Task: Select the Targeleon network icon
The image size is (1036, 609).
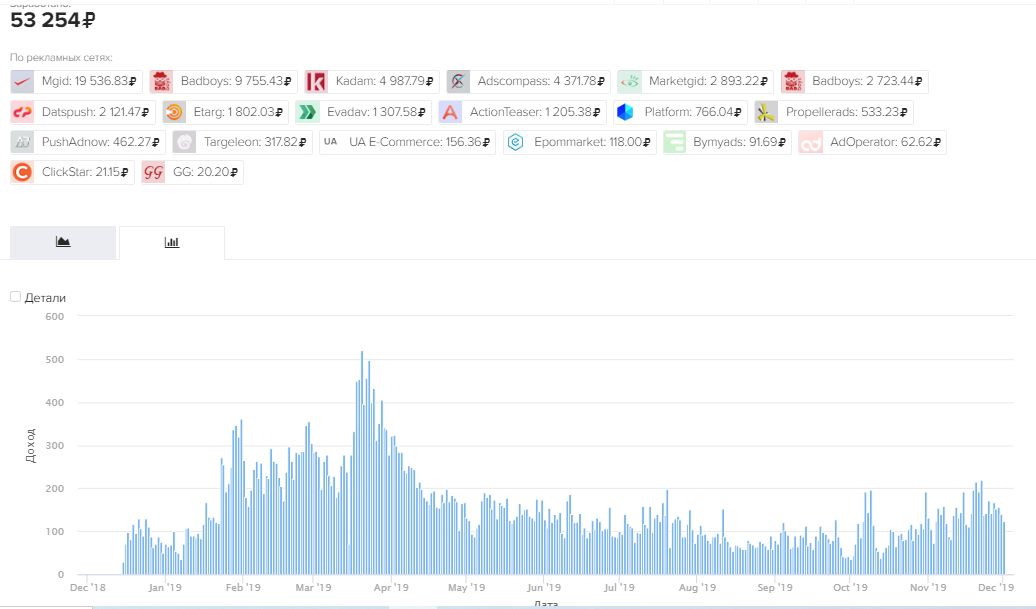Action: pyautogui.click(x=184, y=142)
